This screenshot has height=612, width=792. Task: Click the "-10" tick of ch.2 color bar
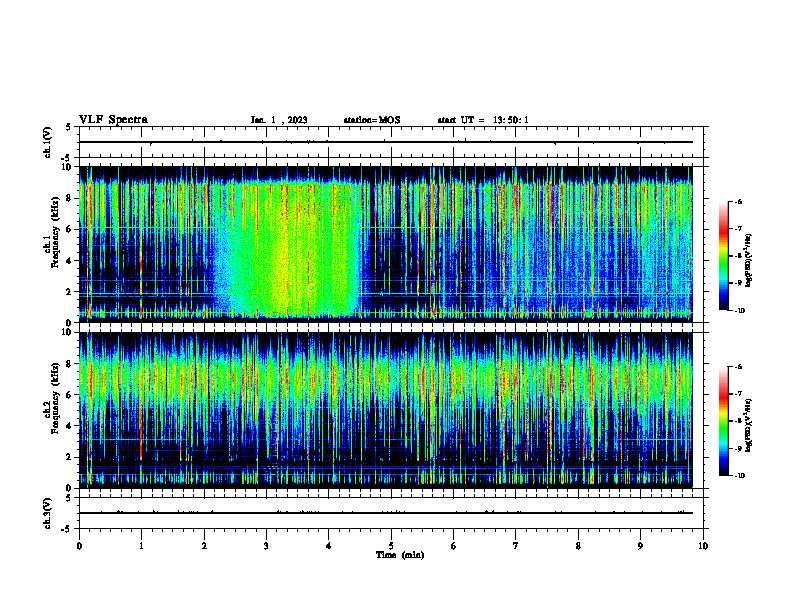point(739,476)
